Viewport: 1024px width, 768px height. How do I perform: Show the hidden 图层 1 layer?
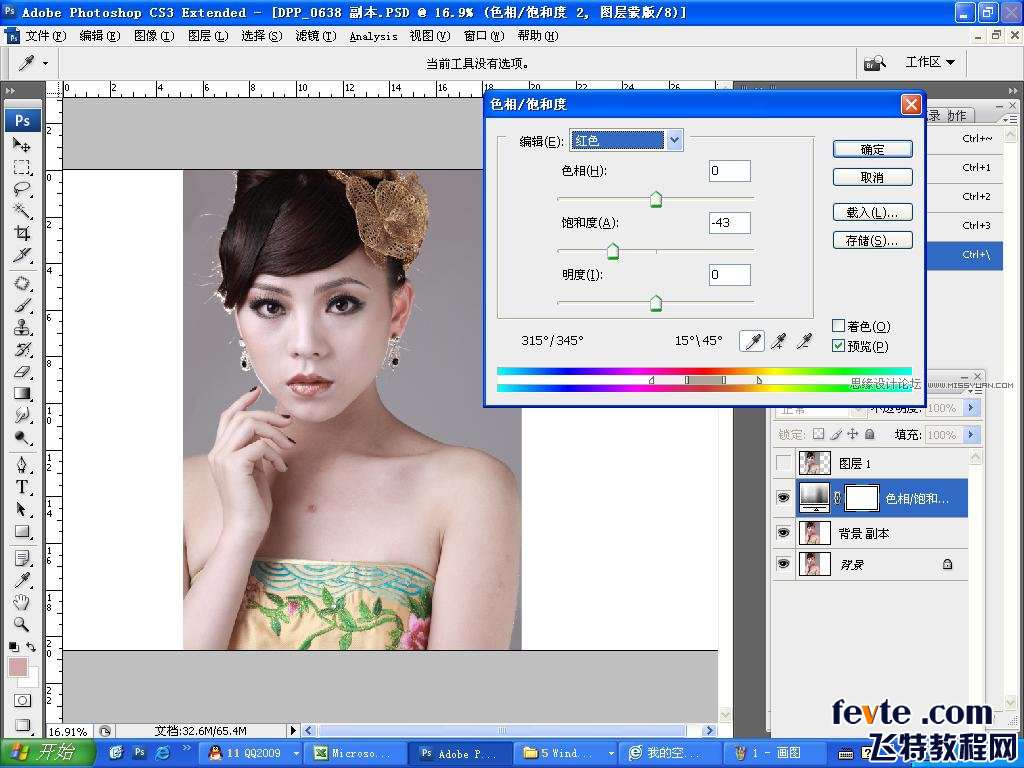click(x=783, y=463)
